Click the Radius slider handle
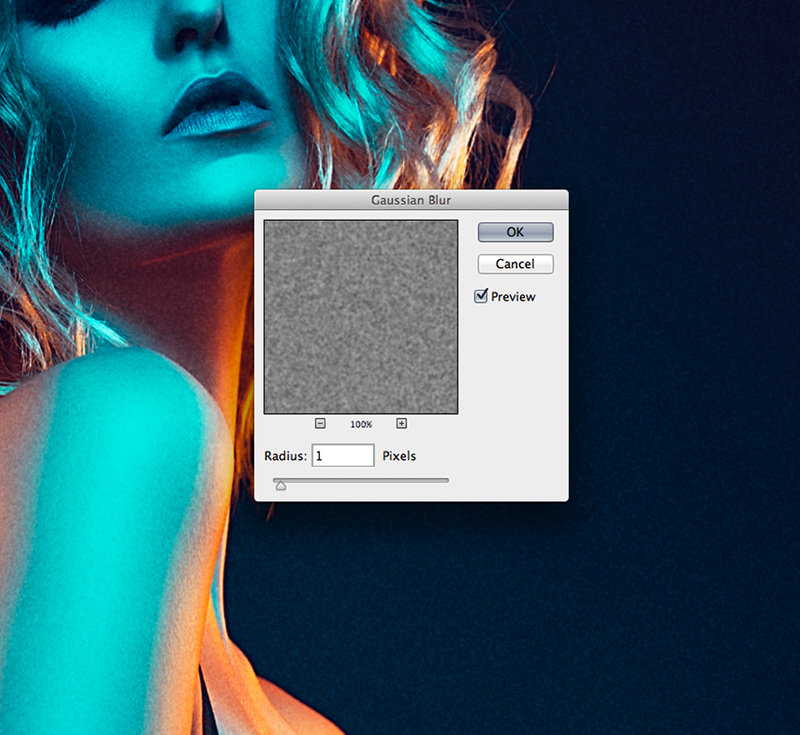The image size is (800, 735). click(x=281, y=486)
